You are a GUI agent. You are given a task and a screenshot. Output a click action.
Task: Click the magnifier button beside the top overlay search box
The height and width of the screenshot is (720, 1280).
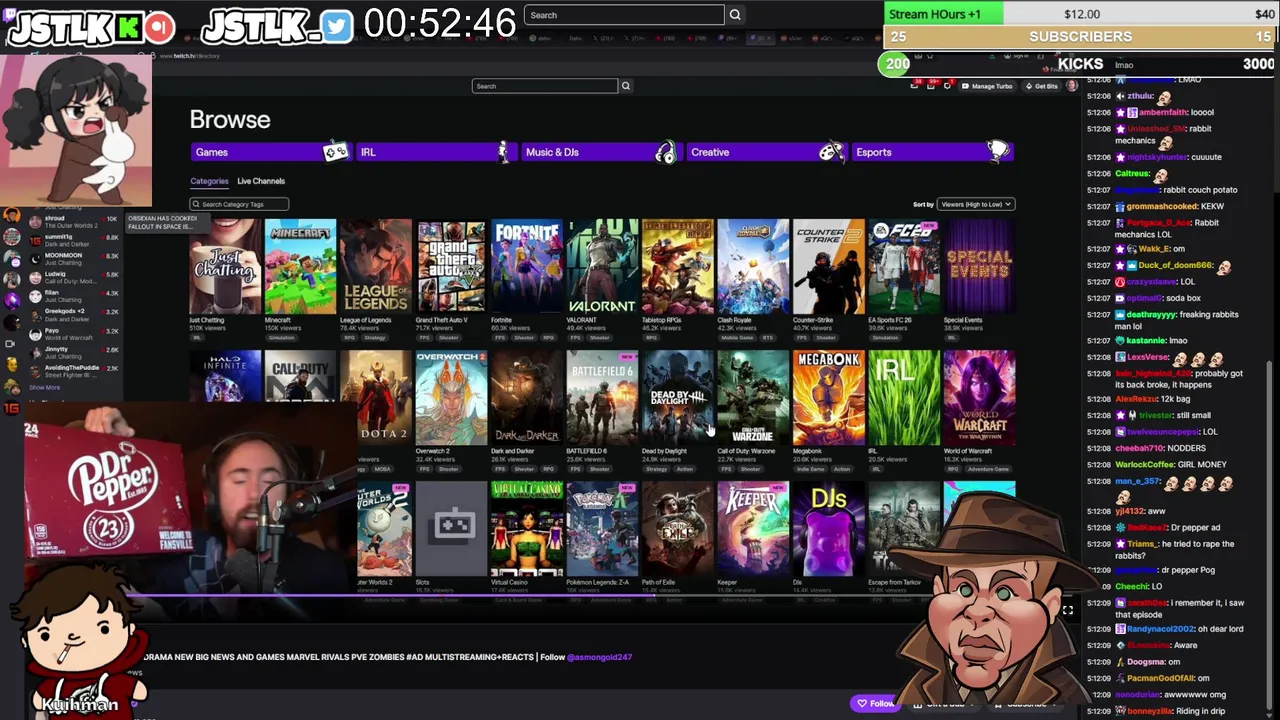tap(735, 15)
